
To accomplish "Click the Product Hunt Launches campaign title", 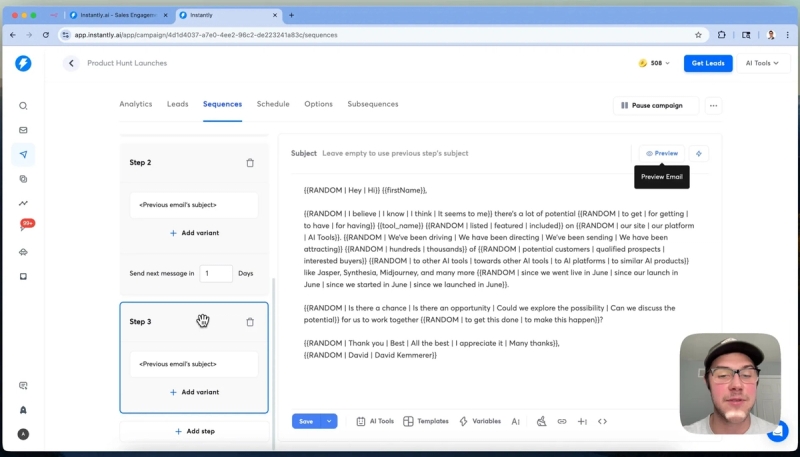I will 127,63.
